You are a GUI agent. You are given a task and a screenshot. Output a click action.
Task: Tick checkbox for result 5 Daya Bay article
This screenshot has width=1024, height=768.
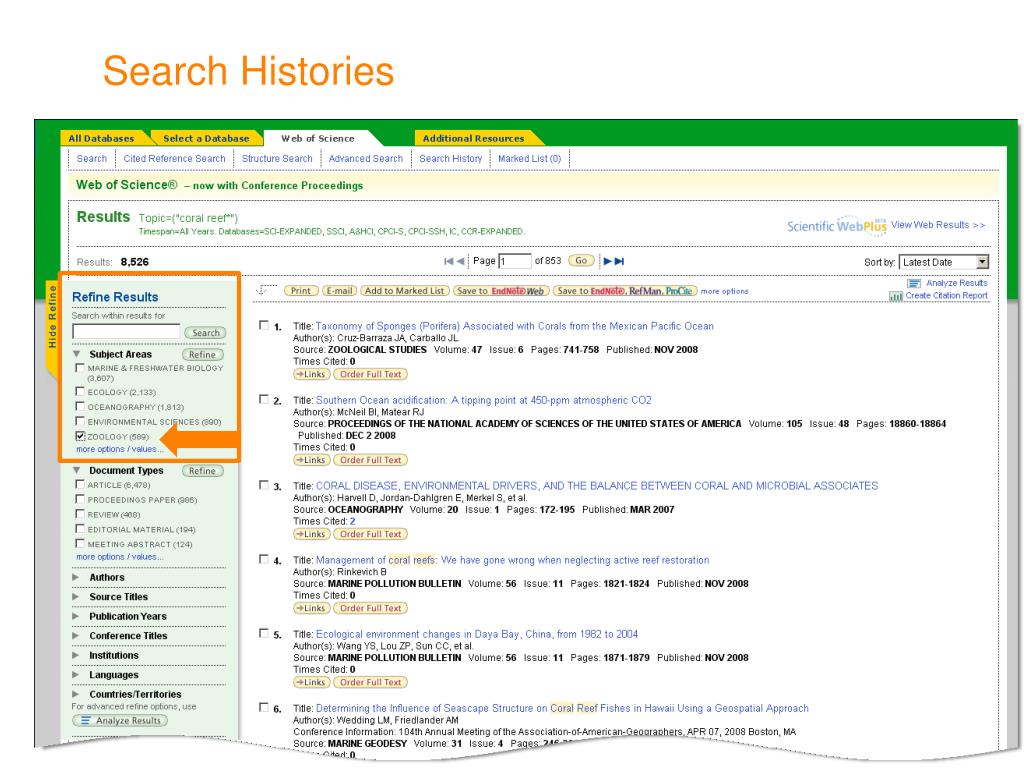coord(264,633)
